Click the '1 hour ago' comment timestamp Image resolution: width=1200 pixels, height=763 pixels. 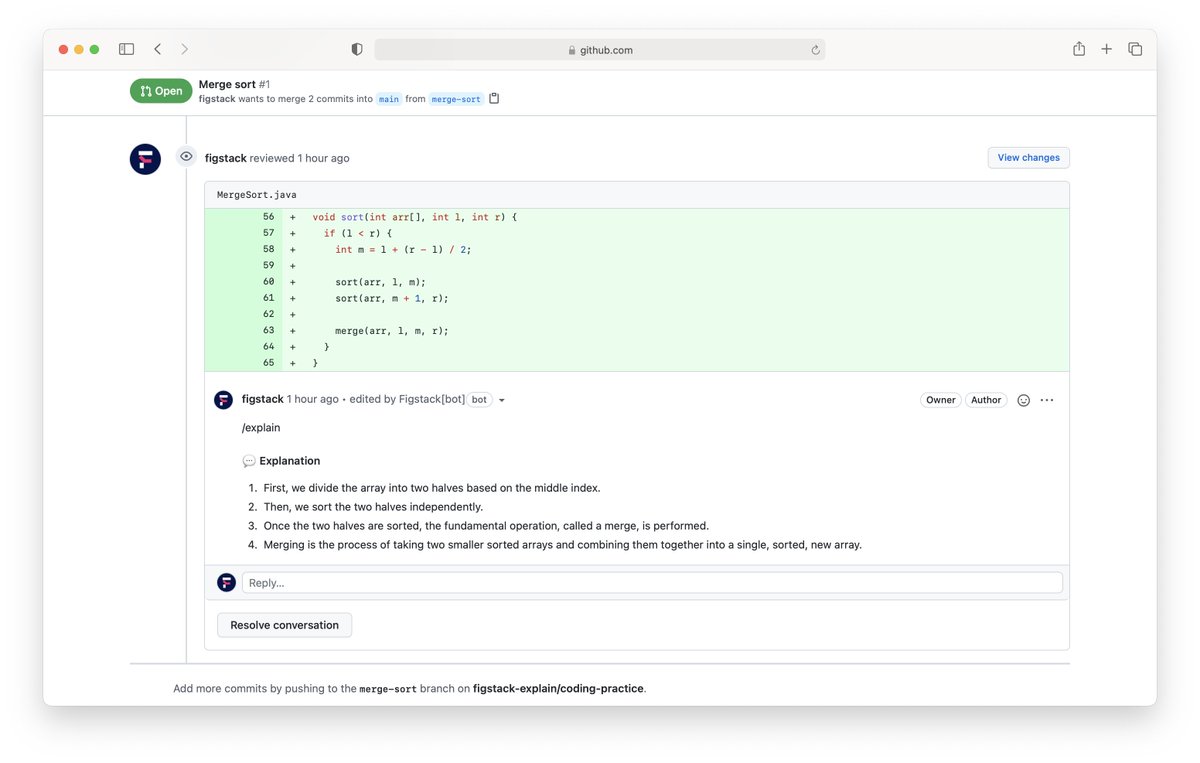coord(313,399)
